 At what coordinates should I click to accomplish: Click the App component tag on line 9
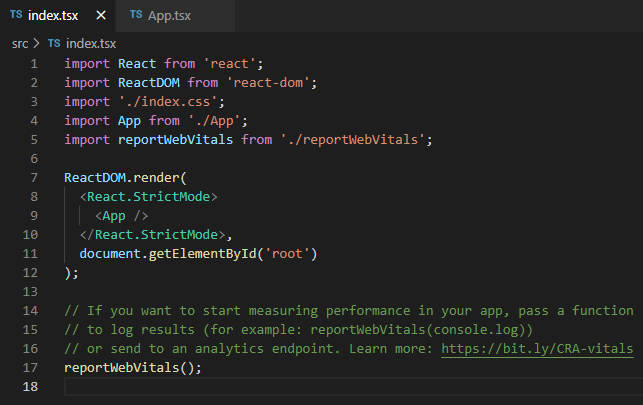pos(121,216)
